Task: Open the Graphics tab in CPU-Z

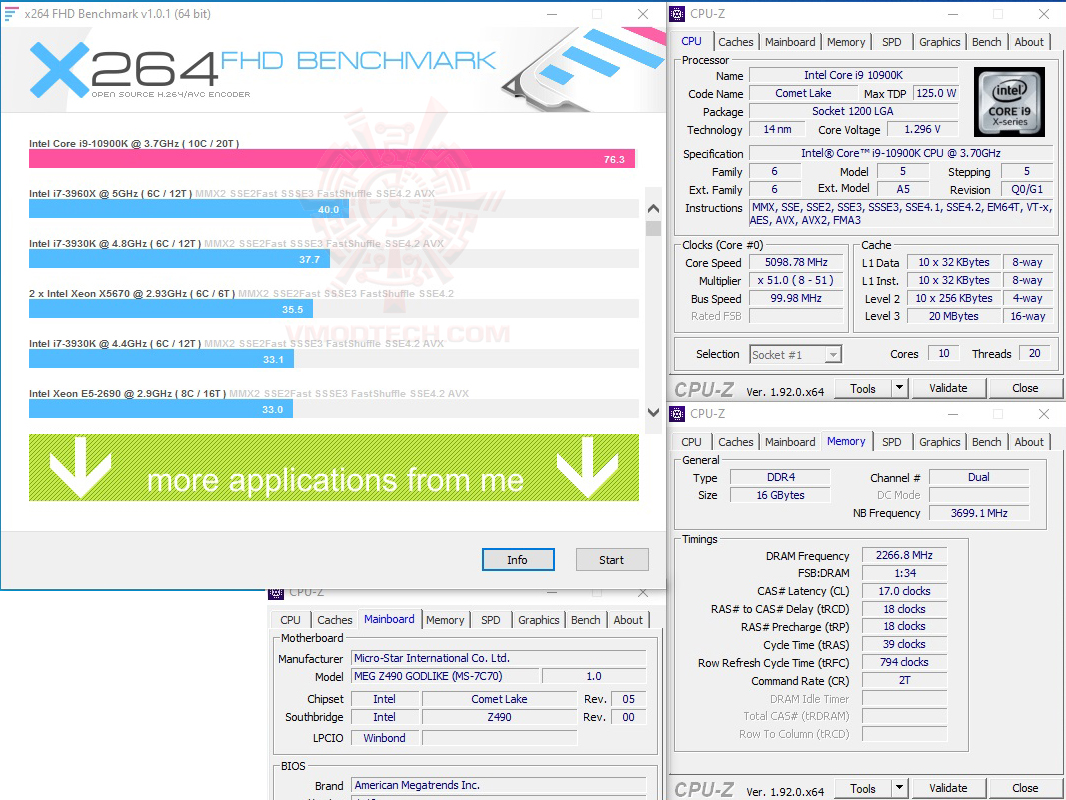Action: coord(939,41)
